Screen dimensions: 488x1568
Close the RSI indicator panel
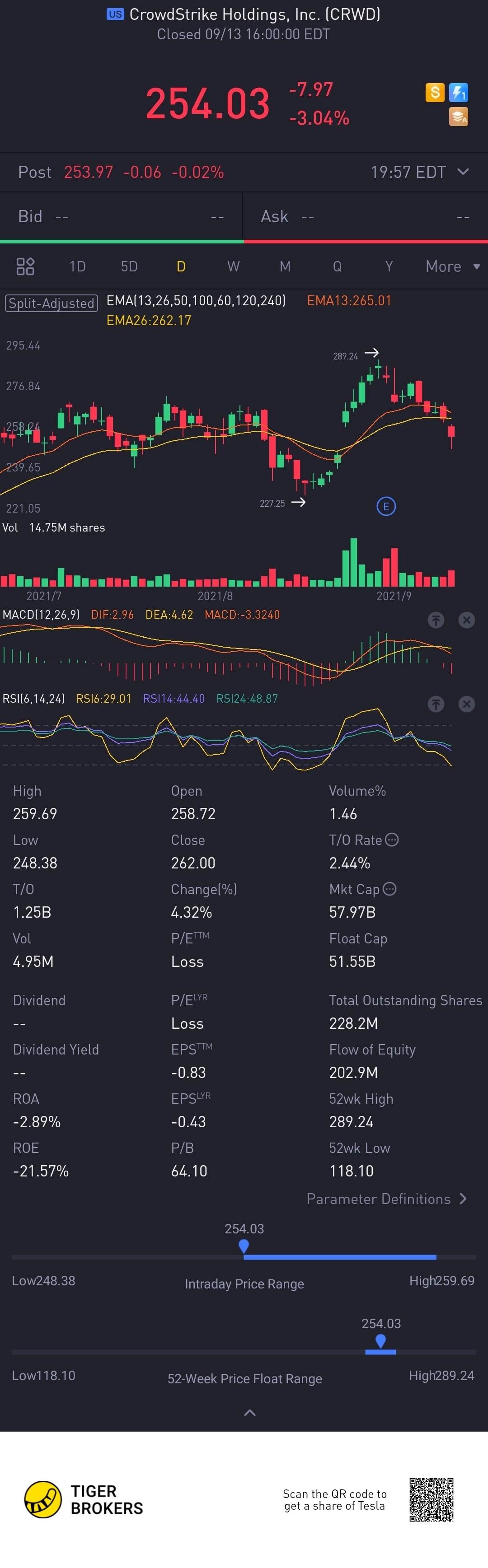pos(466,704)
